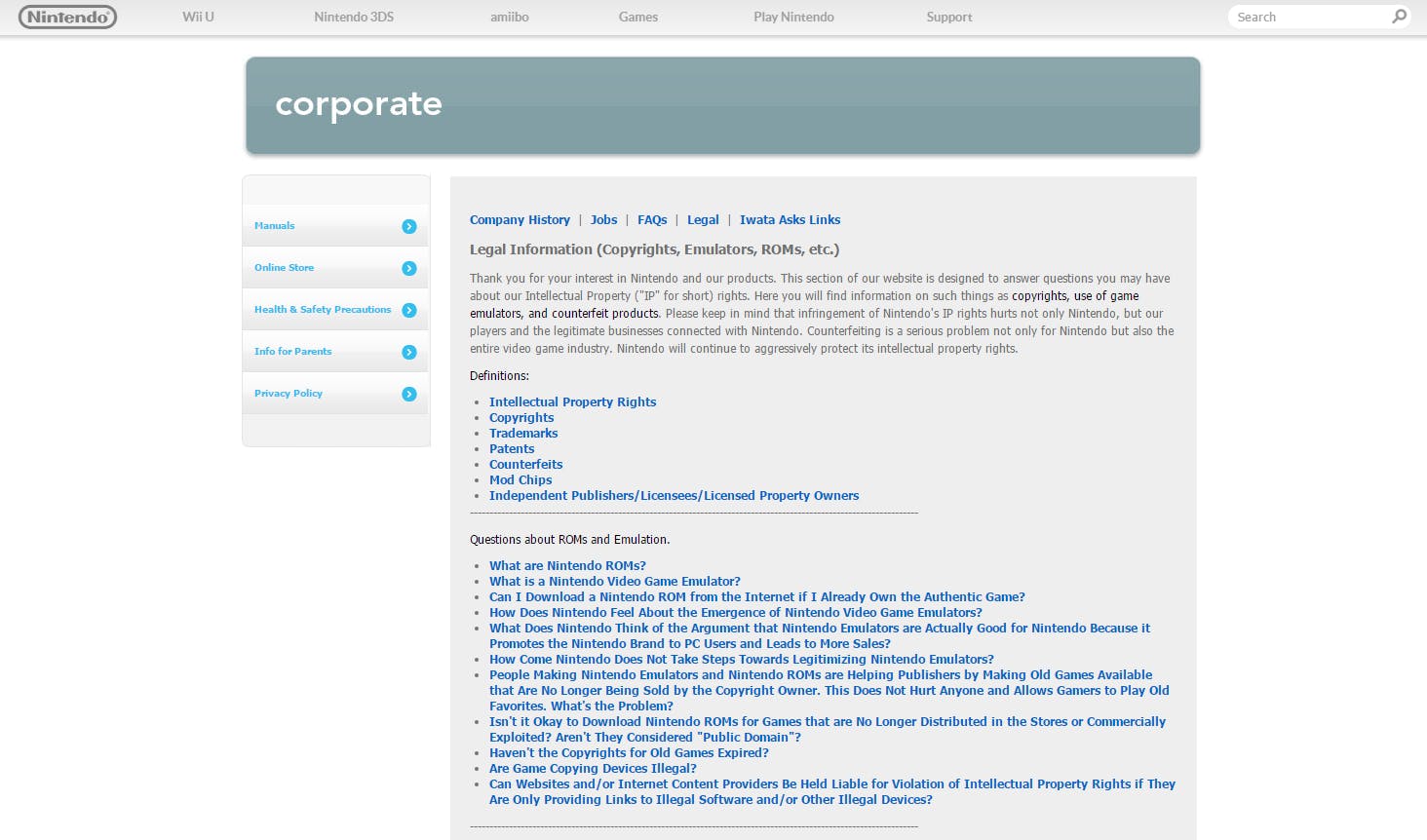
Task: Jump to the Trademarks definition
Action: pyautogui.click(x=523, y=433)
